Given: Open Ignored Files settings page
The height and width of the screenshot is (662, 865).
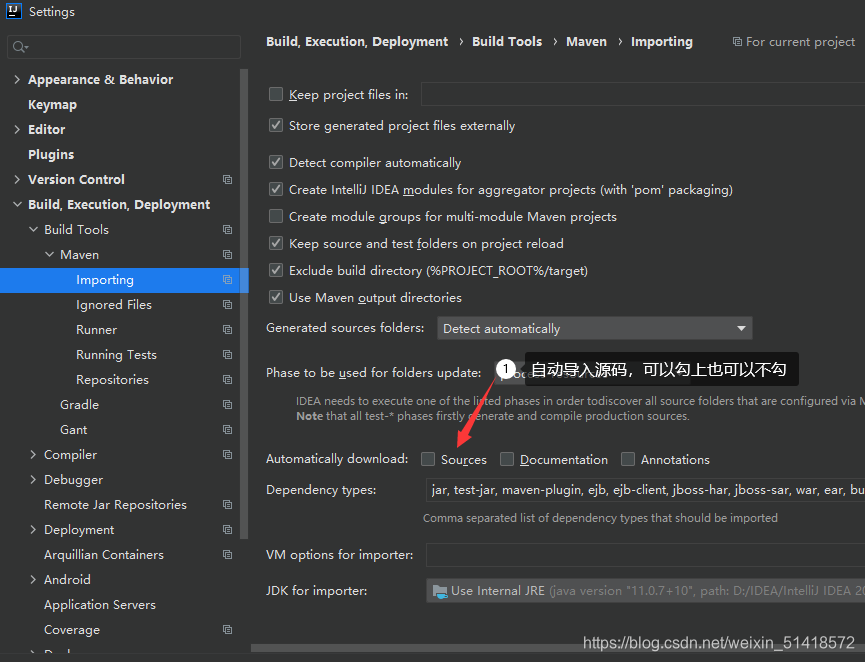Looking at the screenshot, I should click(114, 305).
